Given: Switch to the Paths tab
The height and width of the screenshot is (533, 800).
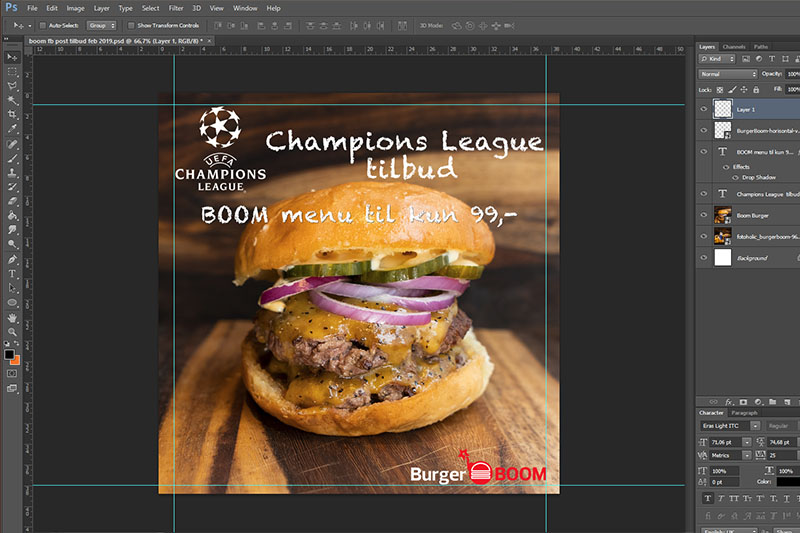Looking at the screenshot, I should pos(761,46).
